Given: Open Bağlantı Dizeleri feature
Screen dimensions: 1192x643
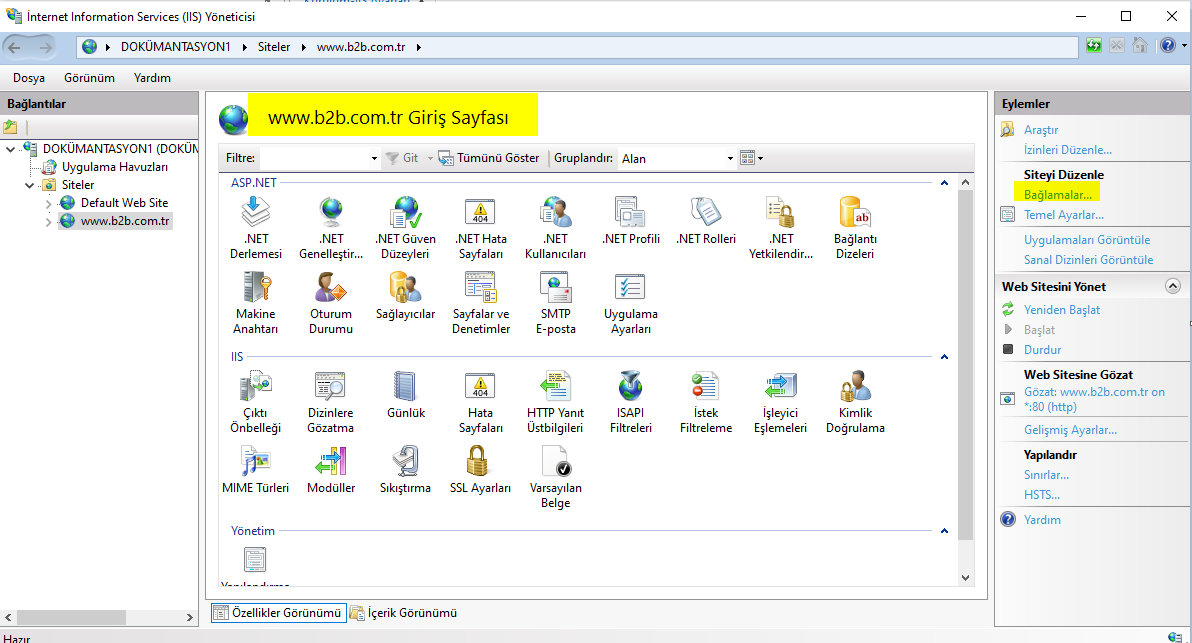Looking at the screenshot, I should [855, 227].
